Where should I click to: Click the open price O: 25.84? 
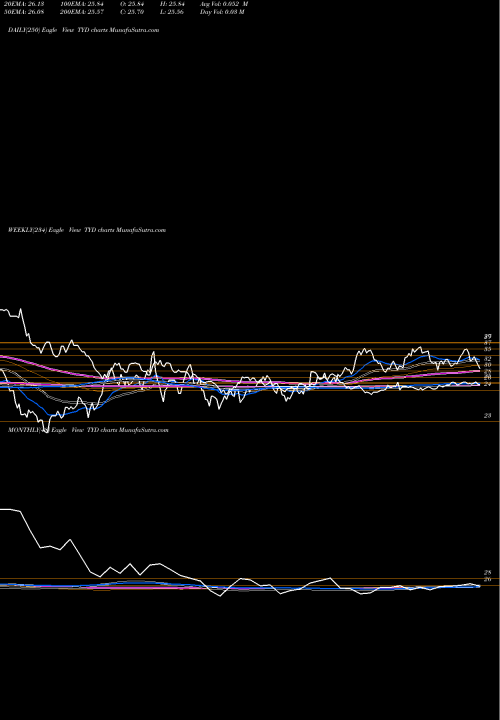pyautogui.click(x=132, y=4)
